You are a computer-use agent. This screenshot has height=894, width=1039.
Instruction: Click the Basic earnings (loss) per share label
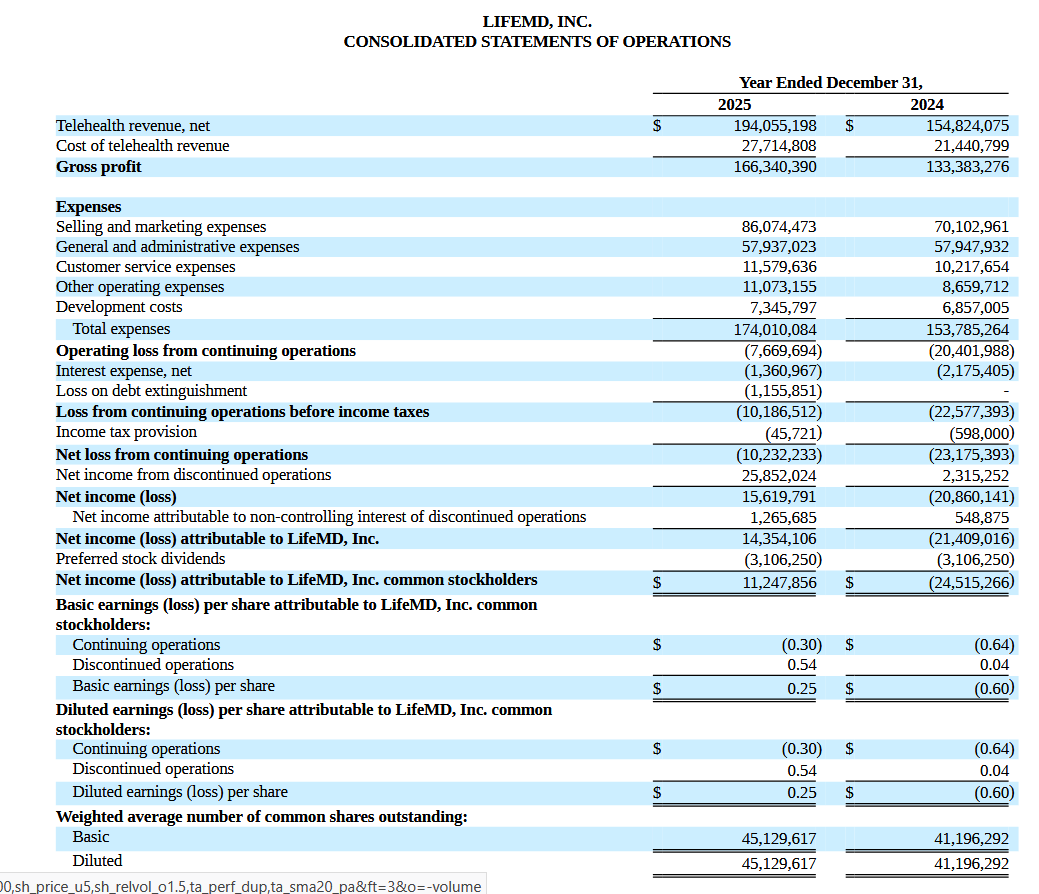[173, 686]
